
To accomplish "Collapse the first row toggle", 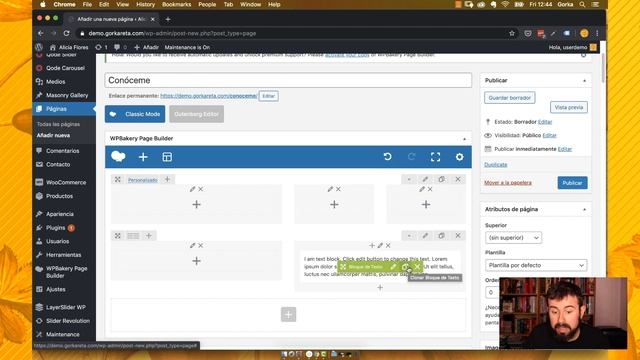I will tap(409, 179).
